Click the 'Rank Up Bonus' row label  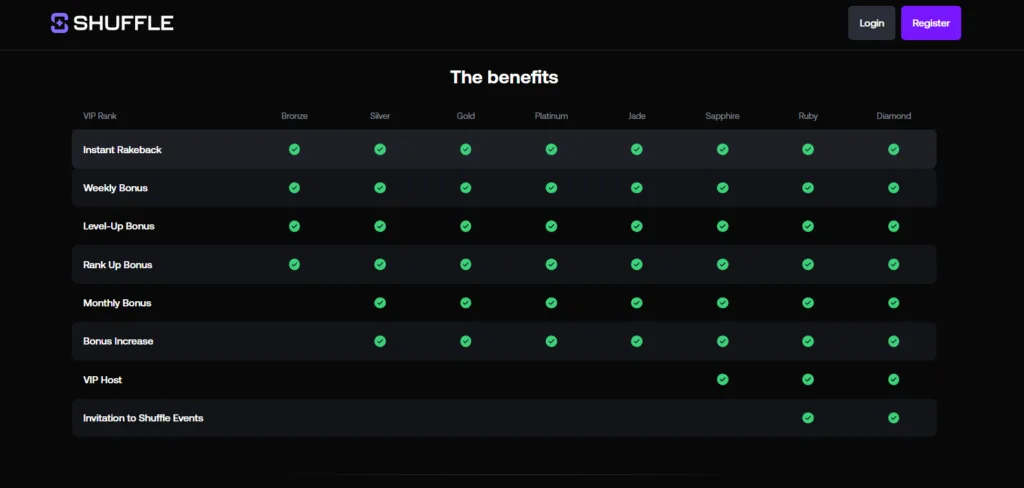click(118, 265)
